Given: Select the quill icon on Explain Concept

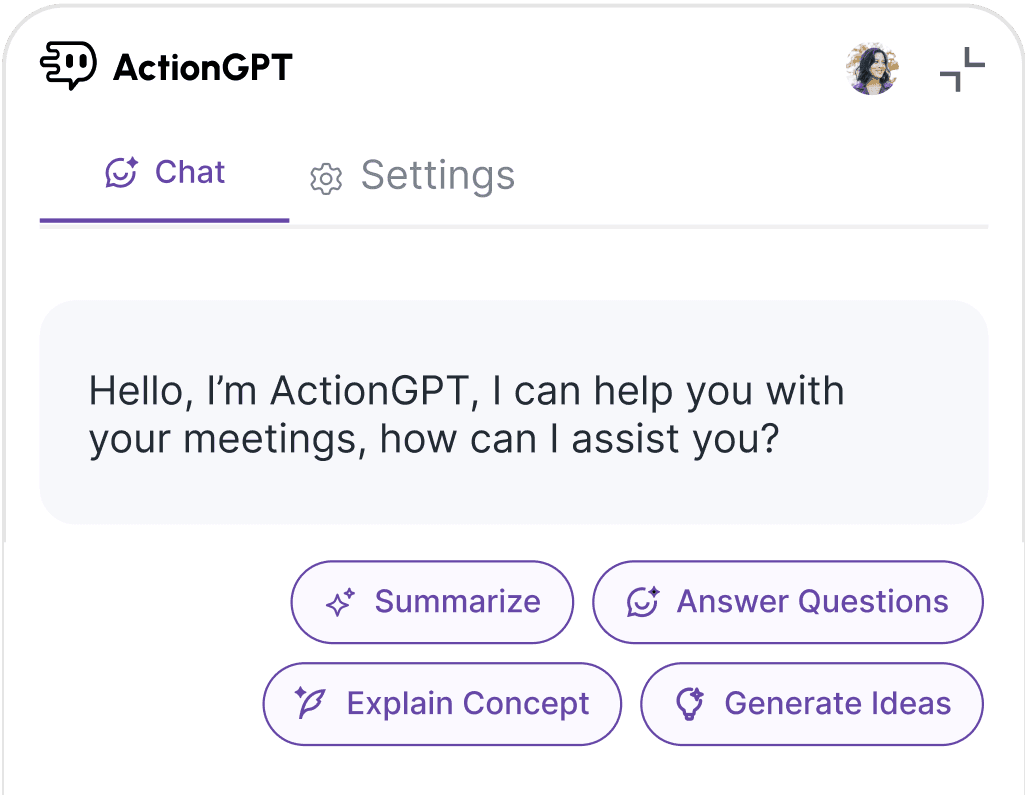Looking at the screenshot, I should (310, 703).
